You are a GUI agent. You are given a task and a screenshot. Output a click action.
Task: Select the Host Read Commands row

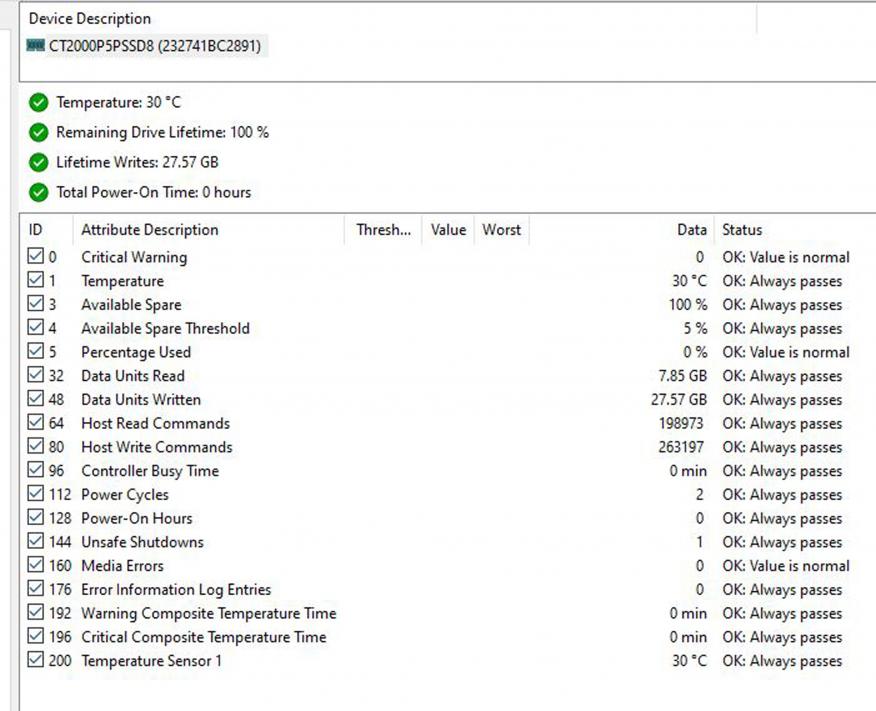coord(155,424)
